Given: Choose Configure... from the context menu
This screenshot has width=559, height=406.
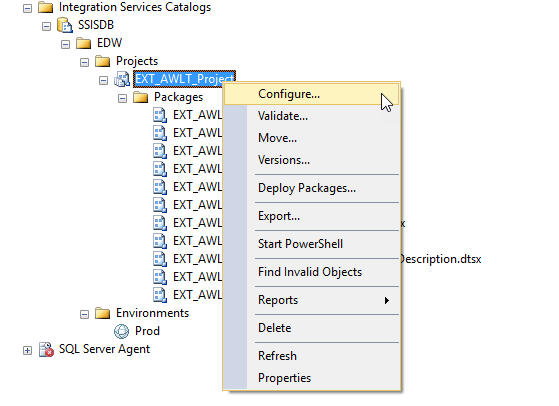Looking at the screenshot, I should (x=312, y=94).
